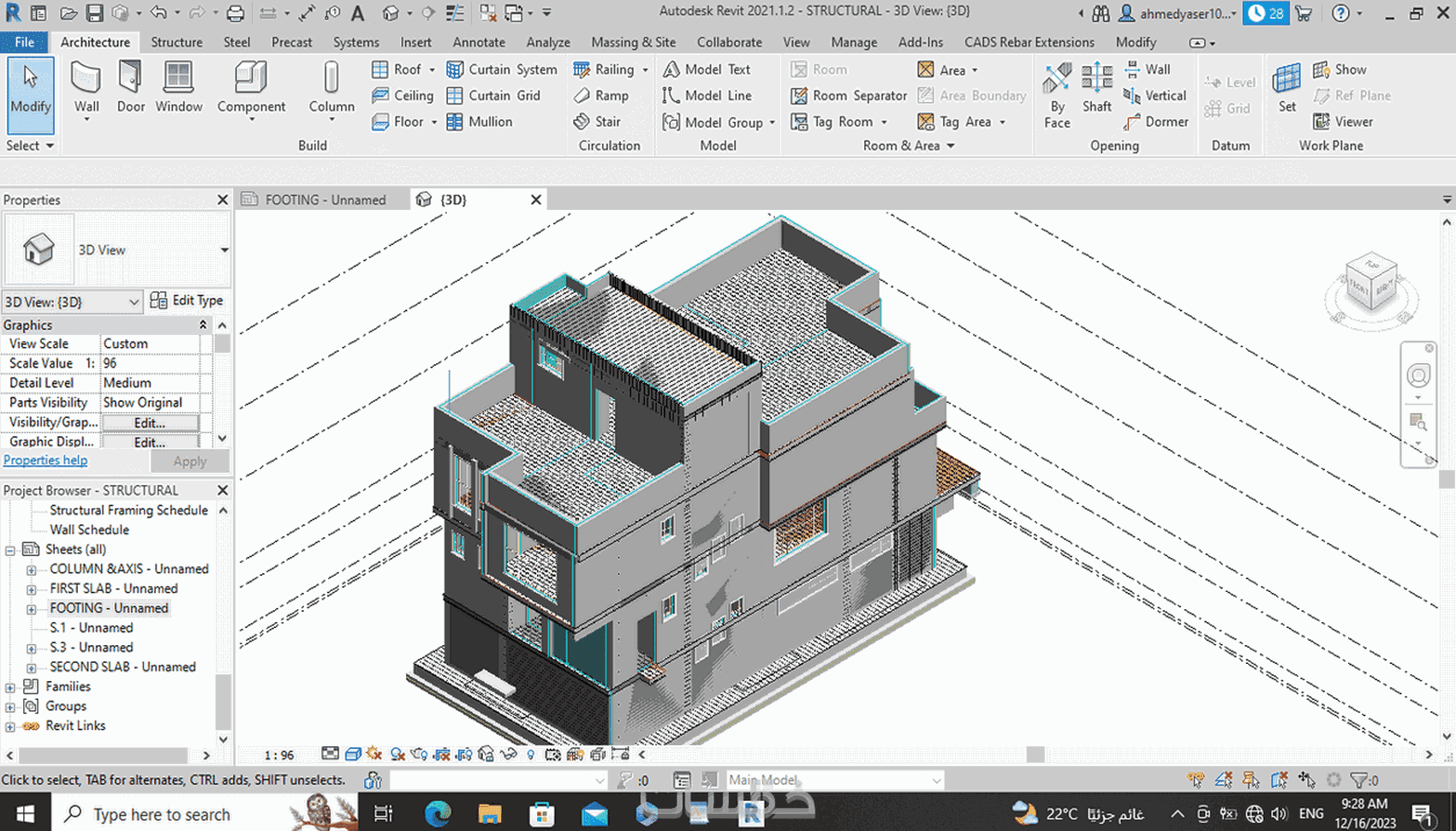Click the Edit Type button

187,301
